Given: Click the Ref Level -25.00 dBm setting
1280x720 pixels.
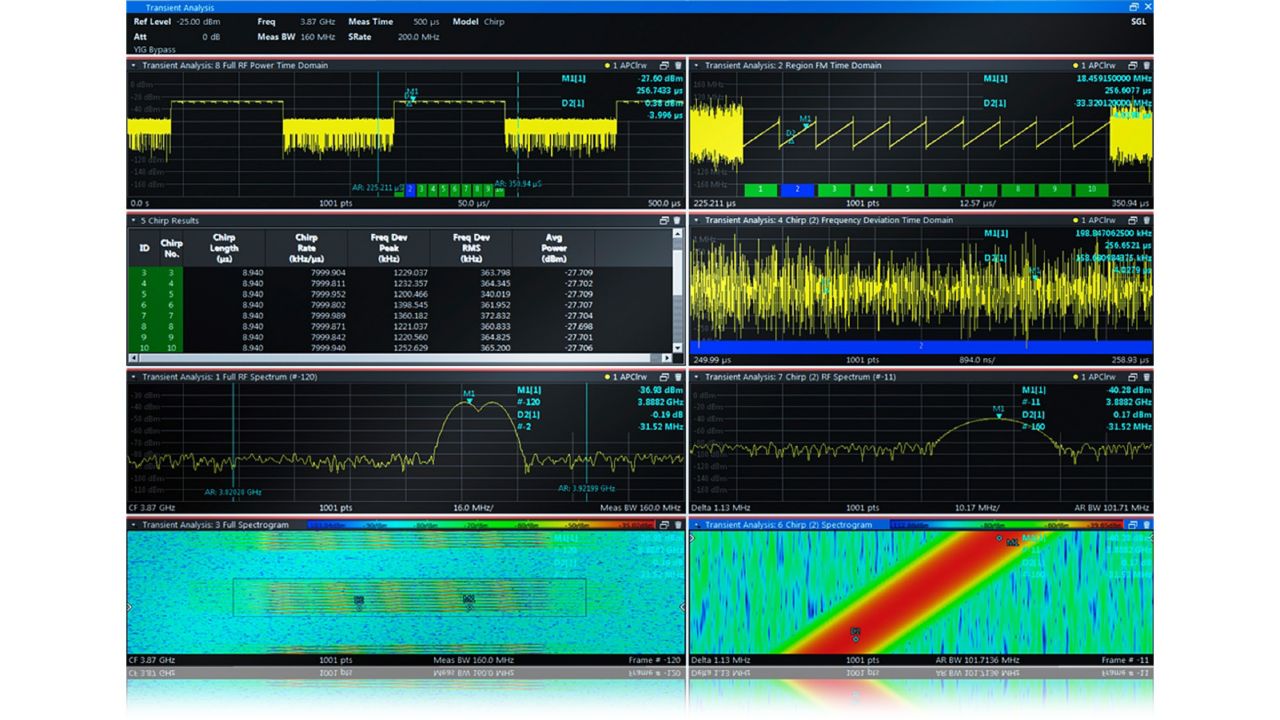Looking at the screenshot, I should [x=176, y=22].
